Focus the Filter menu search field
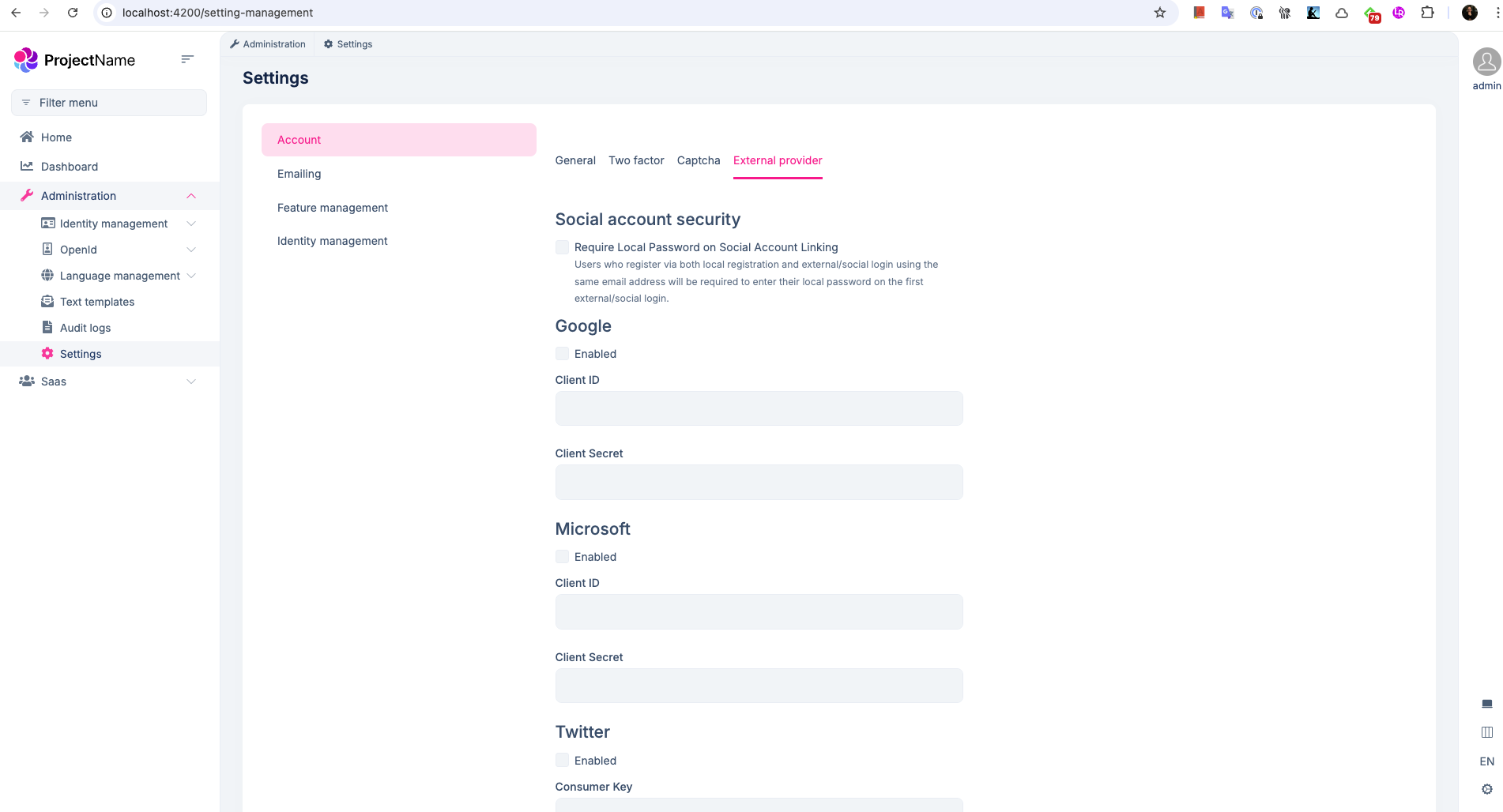This screenshot has width=1503, height=812. (109, 103)
